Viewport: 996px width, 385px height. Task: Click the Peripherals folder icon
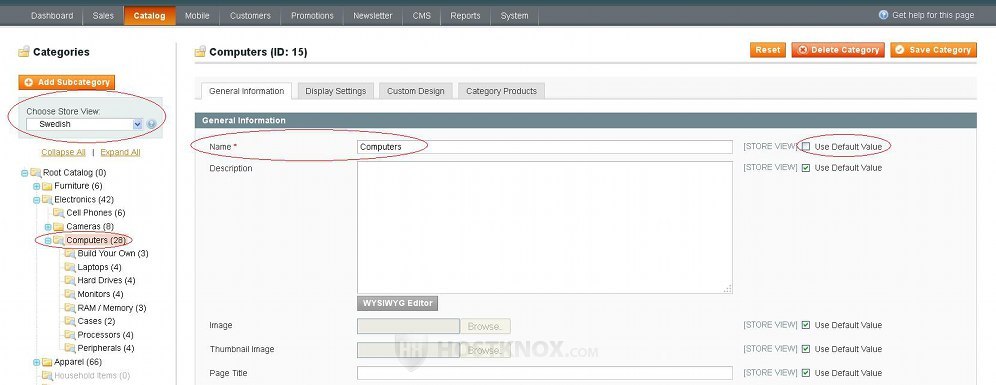click(70, 348)
